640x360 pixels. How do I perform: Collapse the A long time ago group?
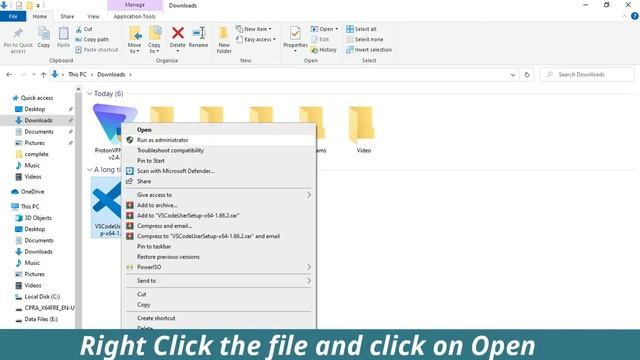point(90,169)
